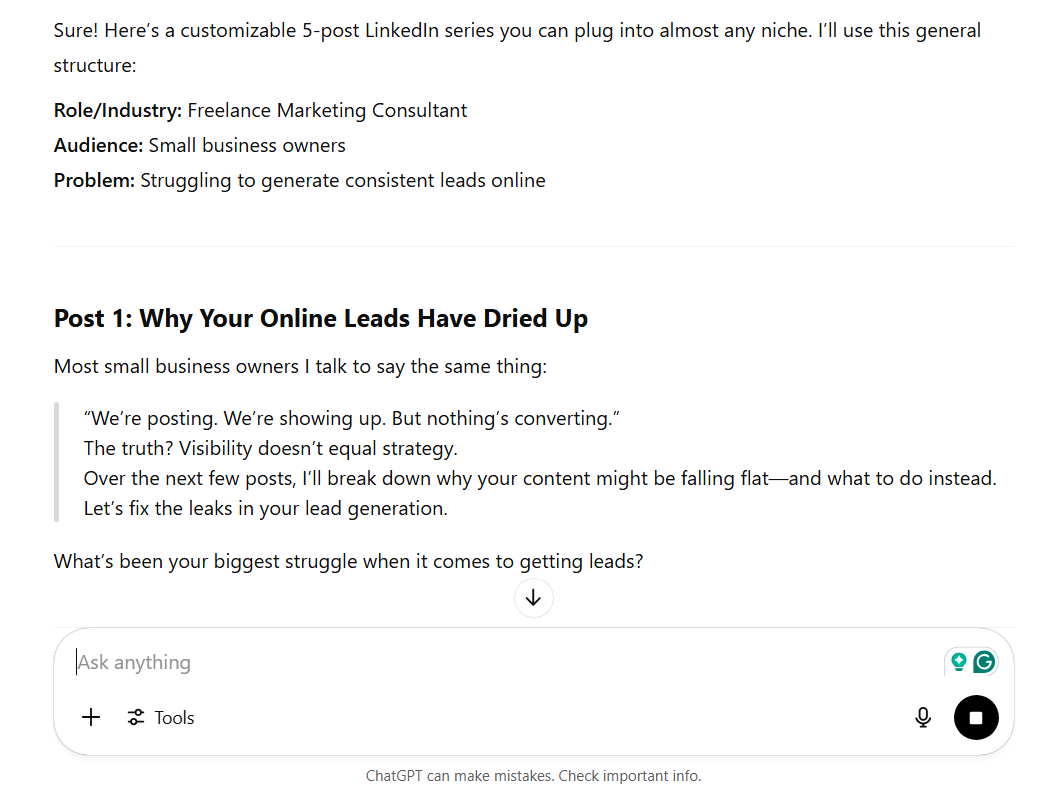Open the plus attachment menu
This screenshot has height=787, width=1045.
[91, 717]
